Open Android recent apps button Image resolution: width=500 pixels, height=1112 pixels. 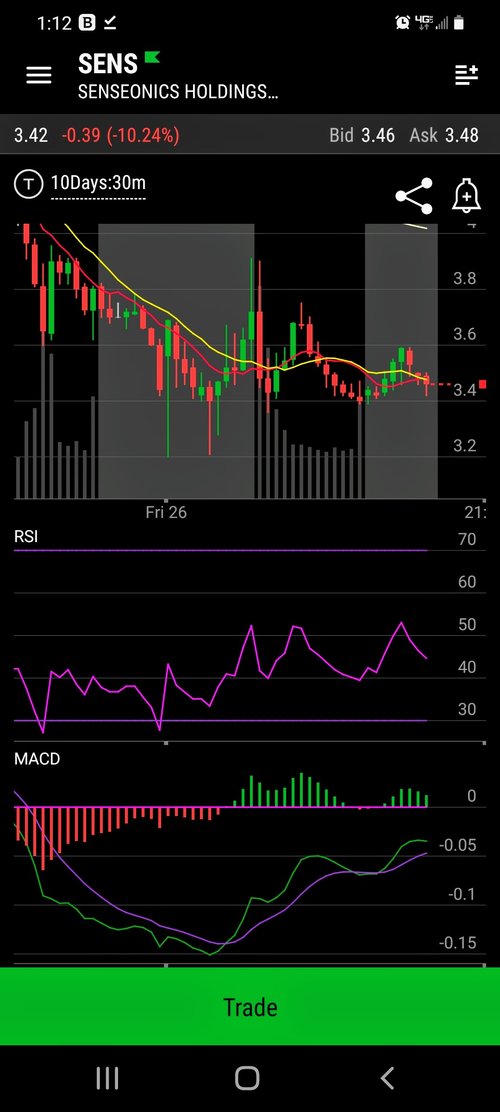point(107,1079)
